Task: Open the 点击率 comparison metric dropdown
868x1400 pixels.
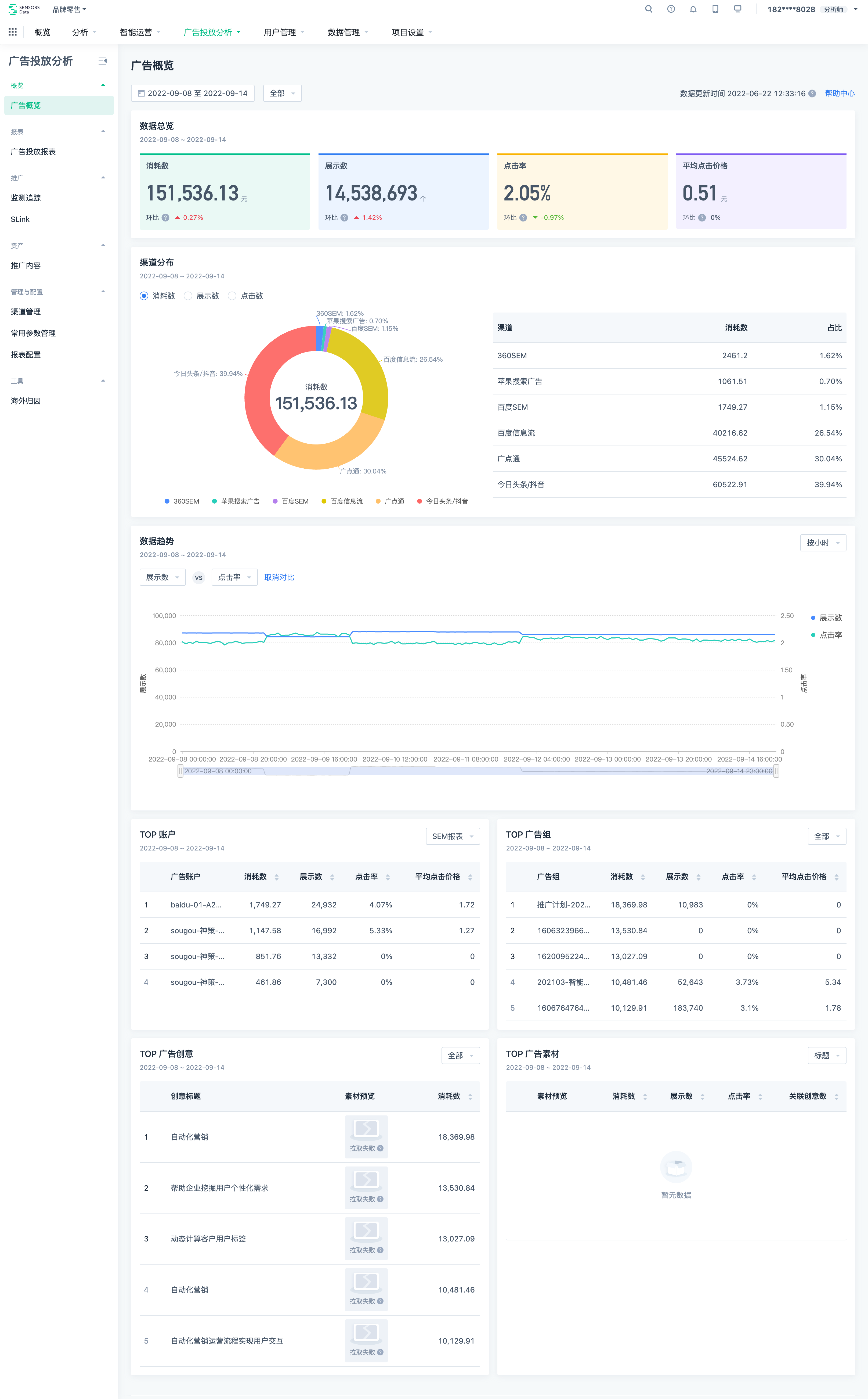Action: tap(234, 577)
